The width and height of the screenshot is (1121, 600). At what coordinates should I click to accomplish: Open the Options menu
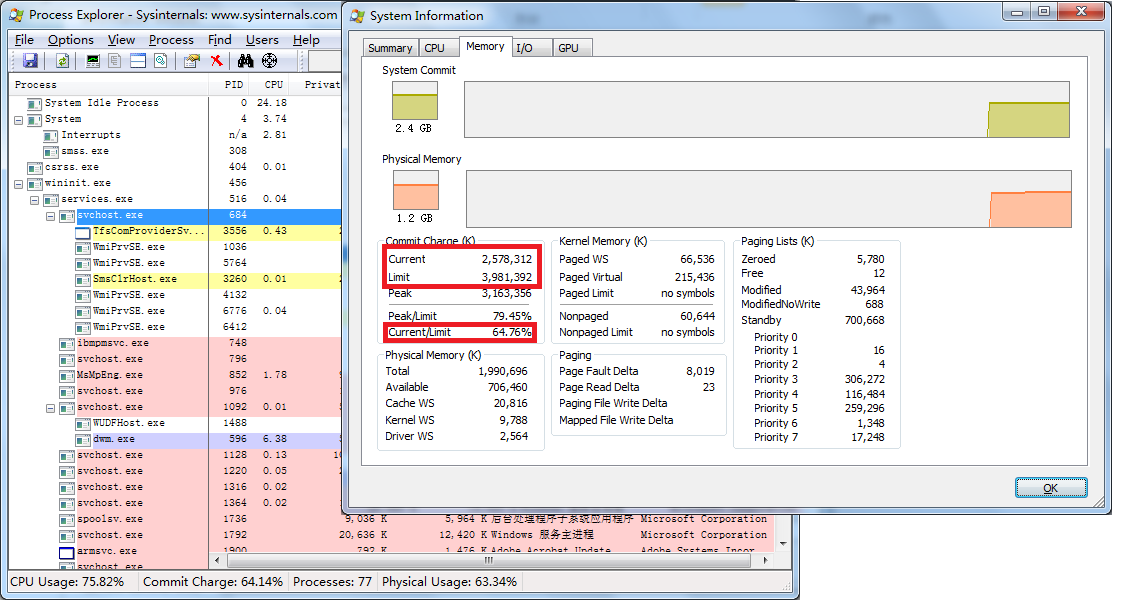tap(71, 40)
